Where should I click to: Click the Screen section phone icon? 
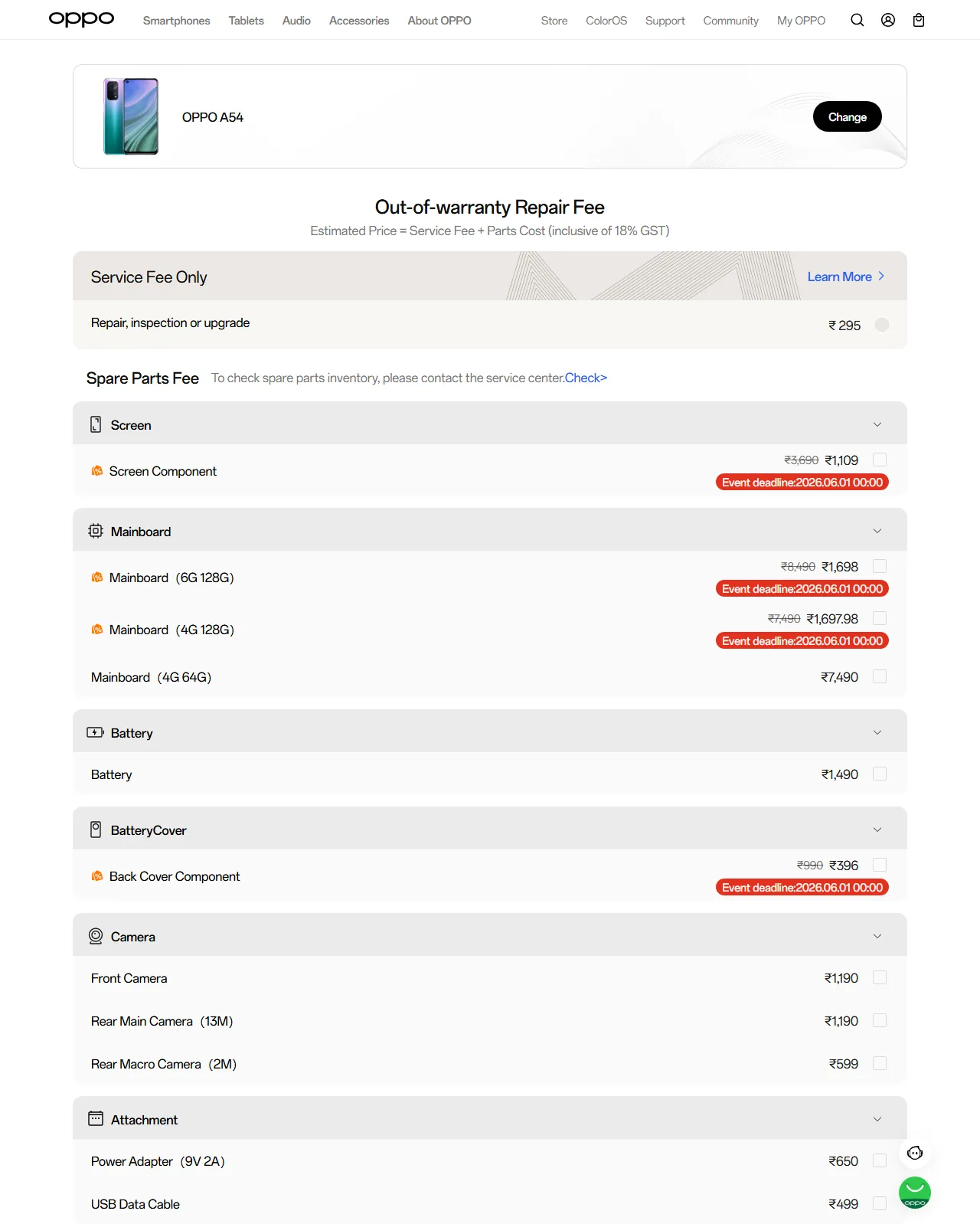click(96, 424)
